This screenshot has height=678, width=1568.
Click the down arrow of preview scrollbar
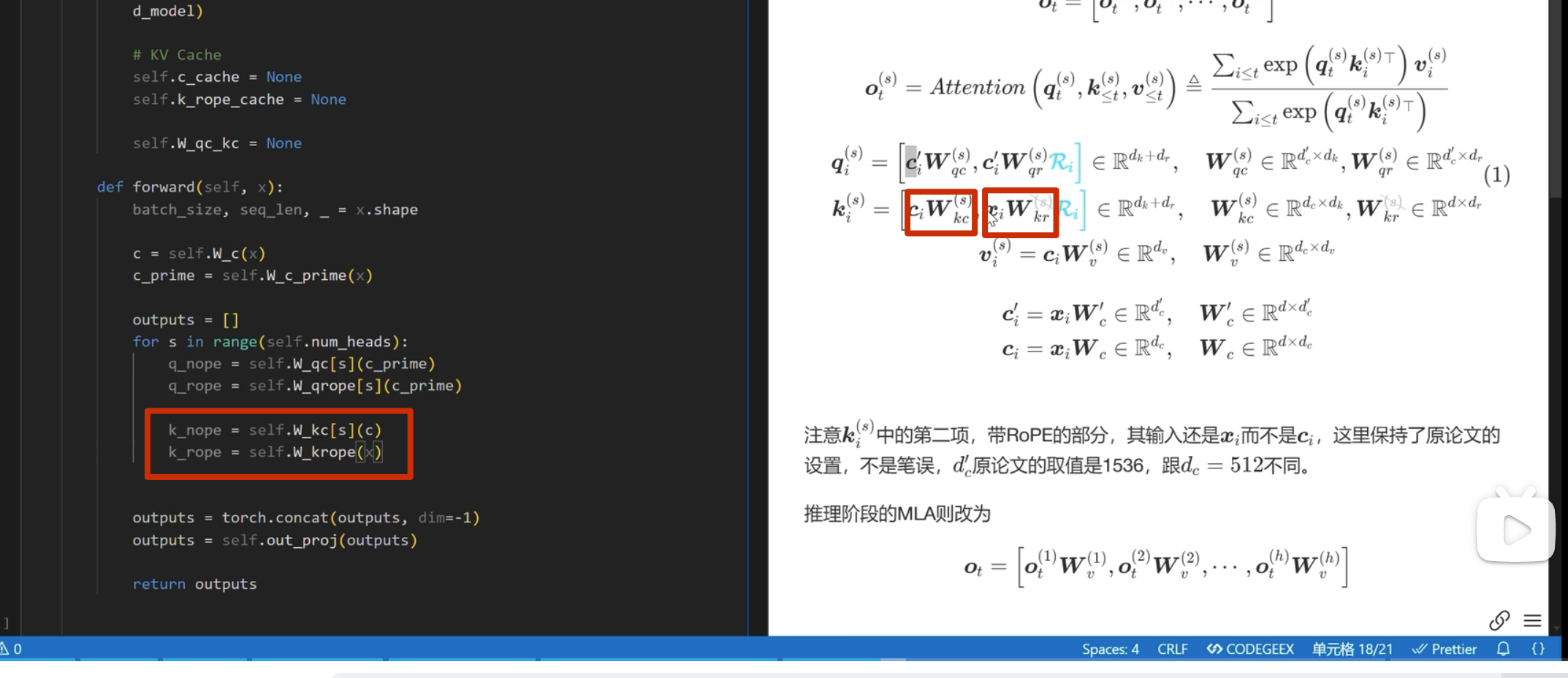[1557, 628]
